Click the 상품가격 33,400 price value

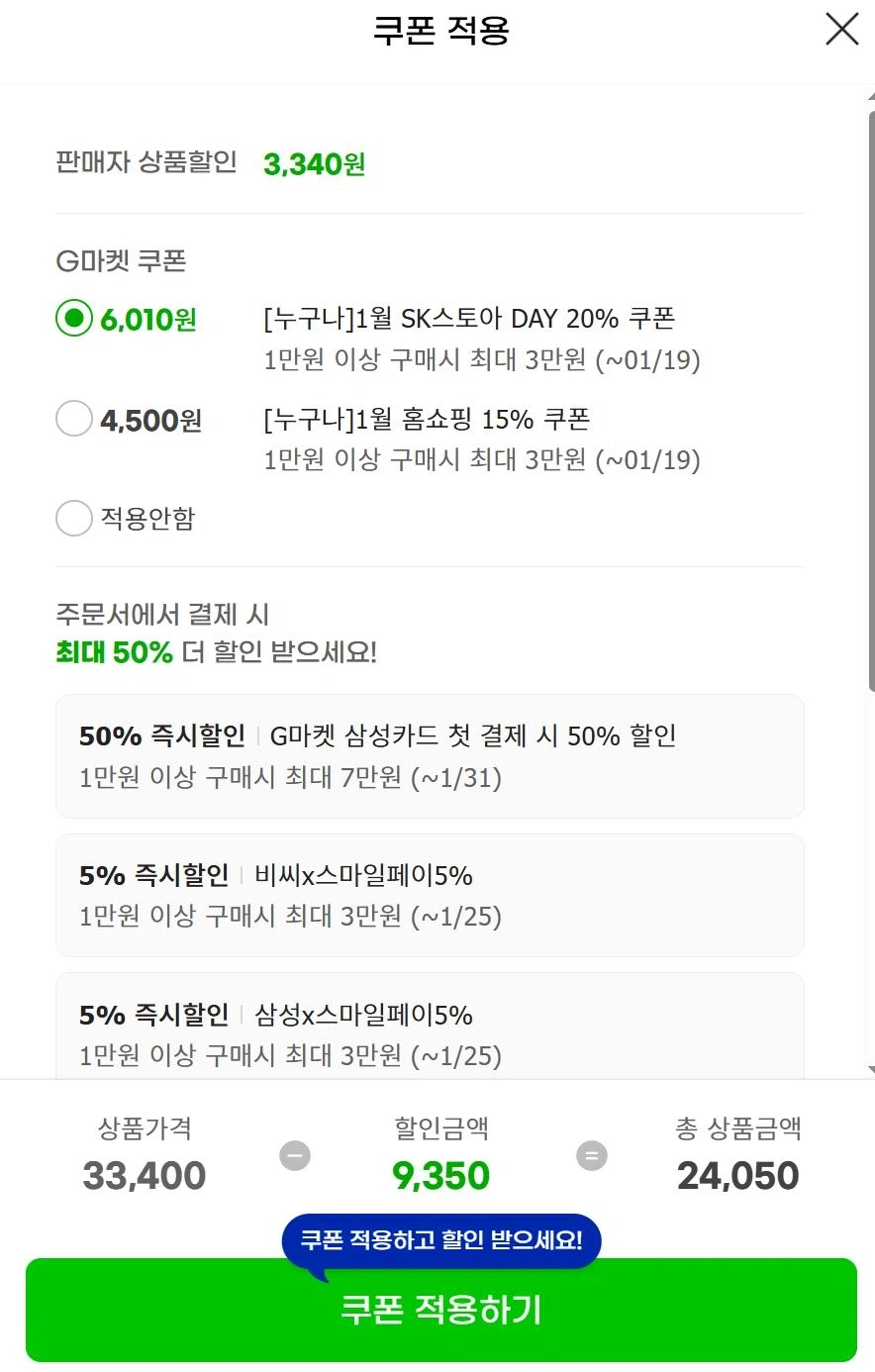(x=144, y=1175)
